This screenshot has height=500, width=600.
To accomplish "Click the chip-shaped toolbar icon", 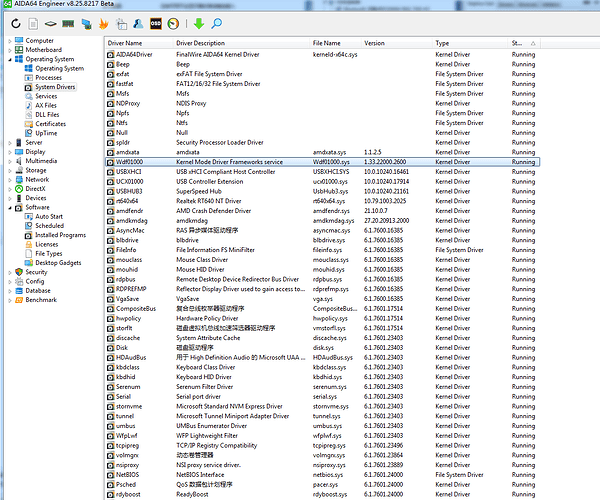I will coord(51,24).
